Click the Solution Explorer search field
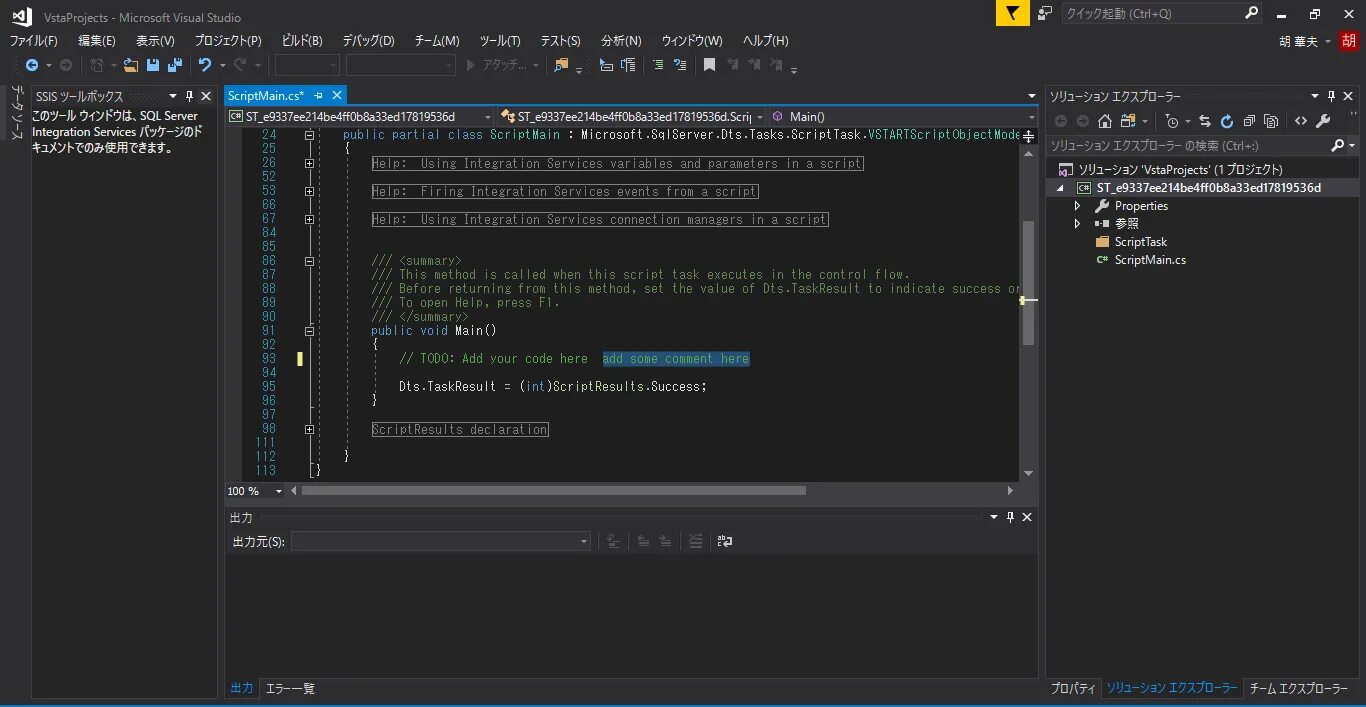1366x707 pixels. pos(1203,145)
